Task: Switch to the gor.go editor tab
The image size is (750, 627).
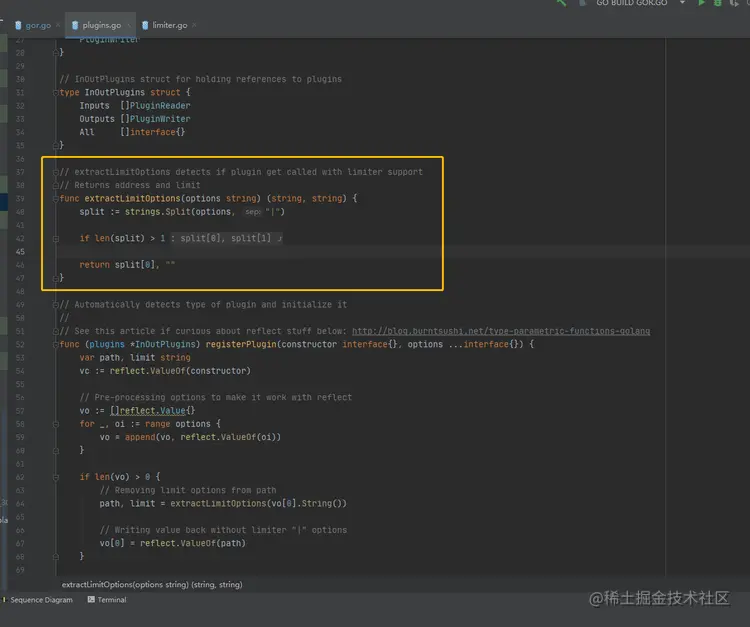Action: [38, 25]
